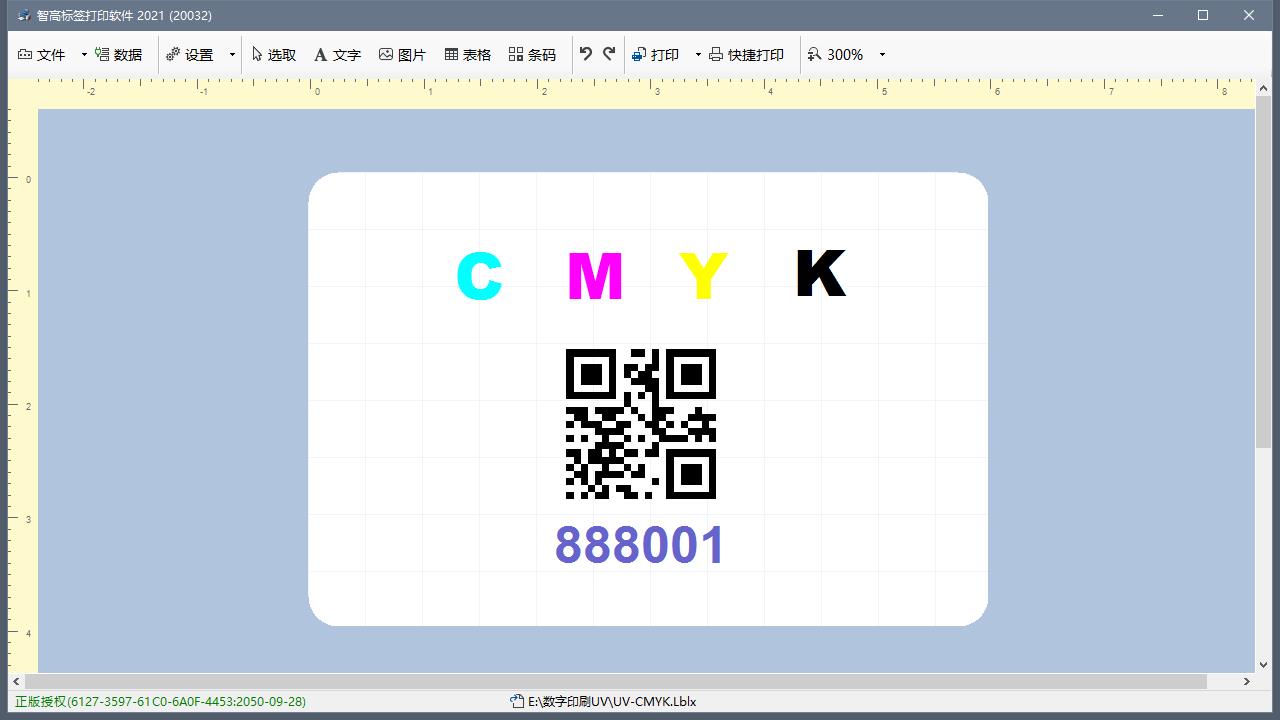1280x720 pixels.
Task: Open the 文件 (File) menu
Action: pos(42,55)
